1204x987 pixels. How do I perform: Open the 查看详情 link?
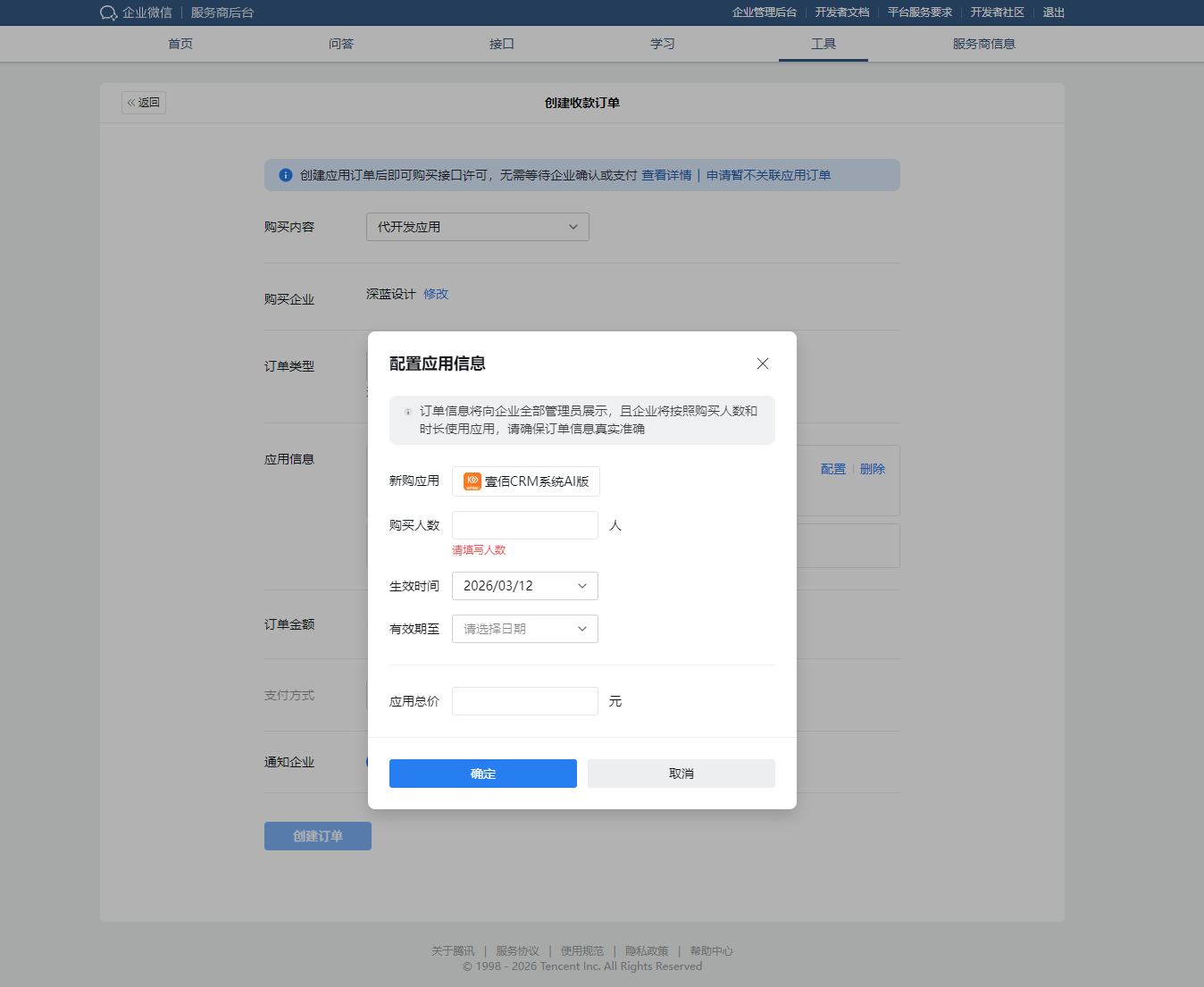(666, 175)
